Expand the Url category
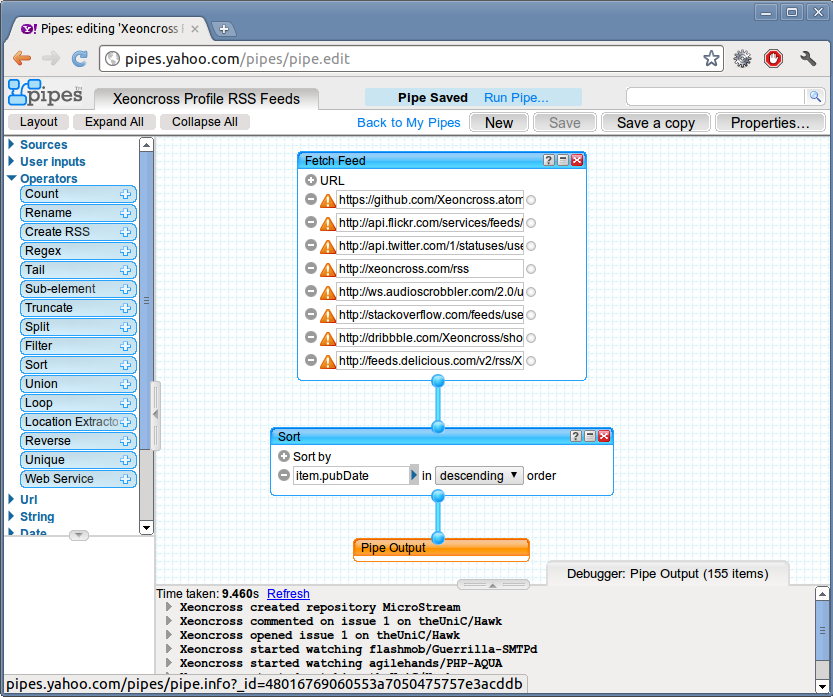 point(11,499)
